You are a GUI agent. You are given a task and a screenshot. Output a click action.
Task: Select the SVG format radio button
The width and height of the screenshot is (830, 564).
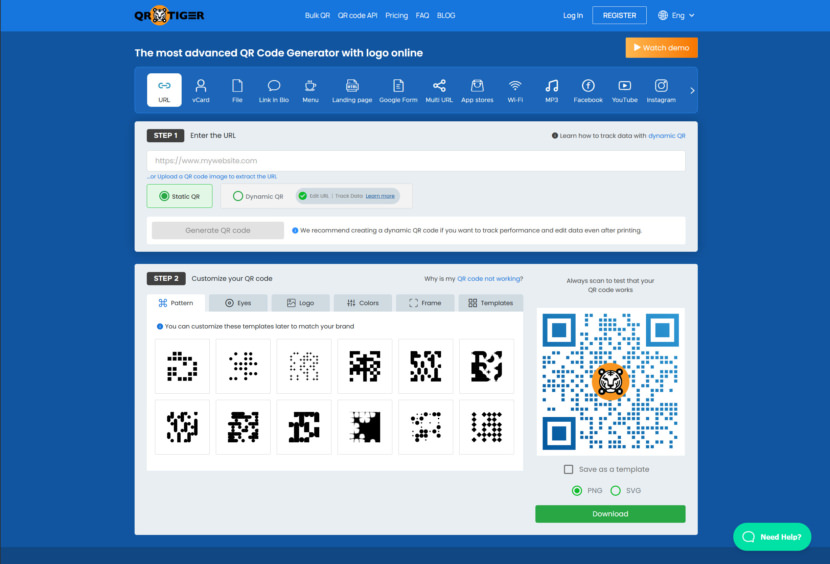pos(615,490)
